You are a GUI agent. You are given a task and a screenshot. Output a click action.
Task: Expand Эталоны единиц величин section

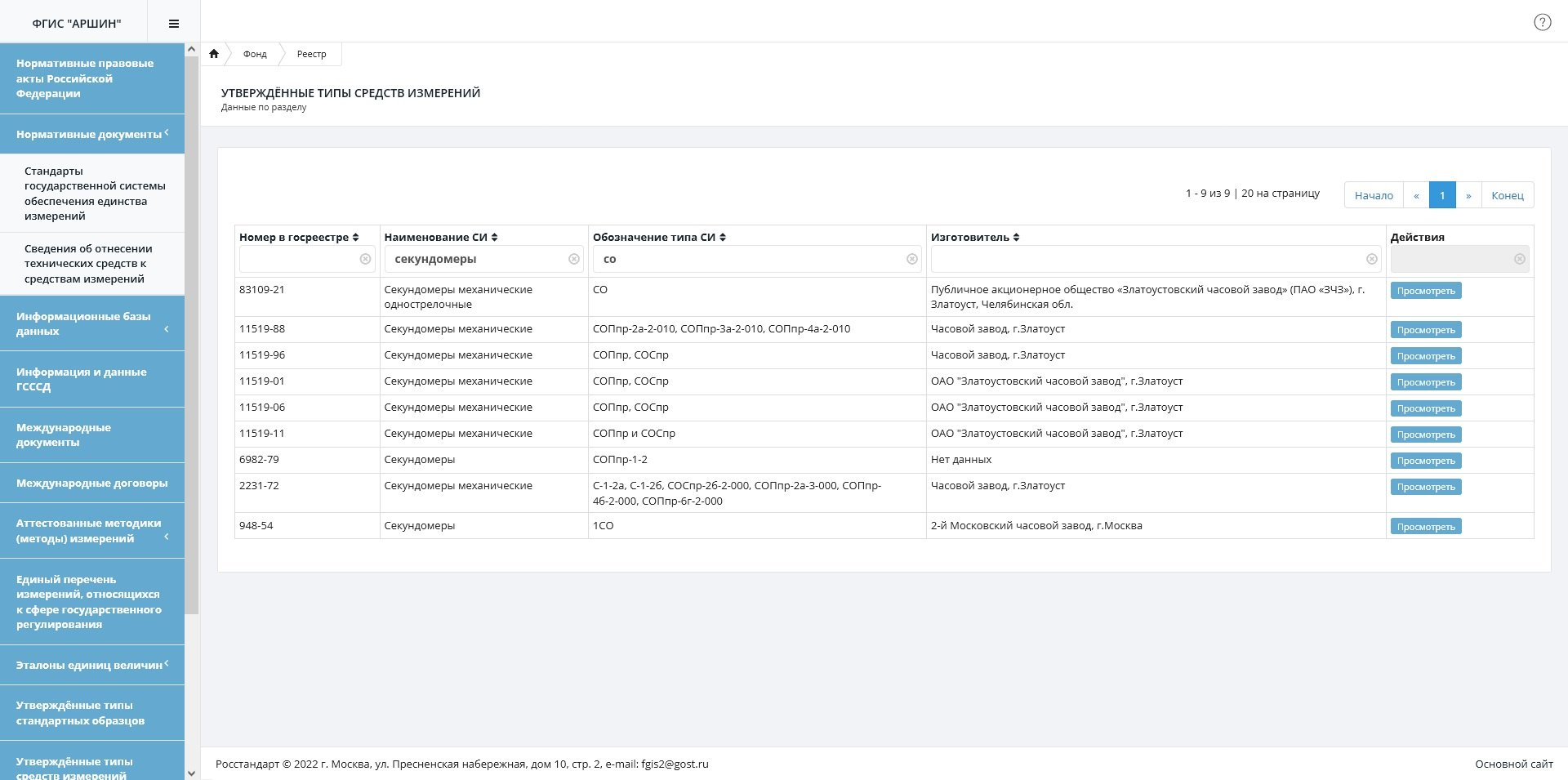[x=91, y=665]
